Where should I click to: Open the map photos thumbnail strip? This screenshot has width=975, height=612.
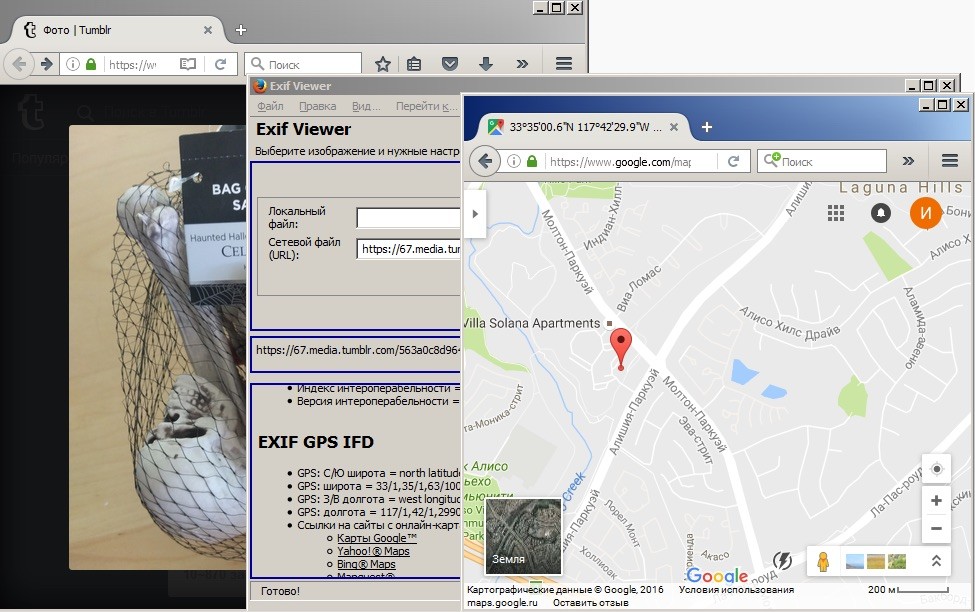(876, 562)
